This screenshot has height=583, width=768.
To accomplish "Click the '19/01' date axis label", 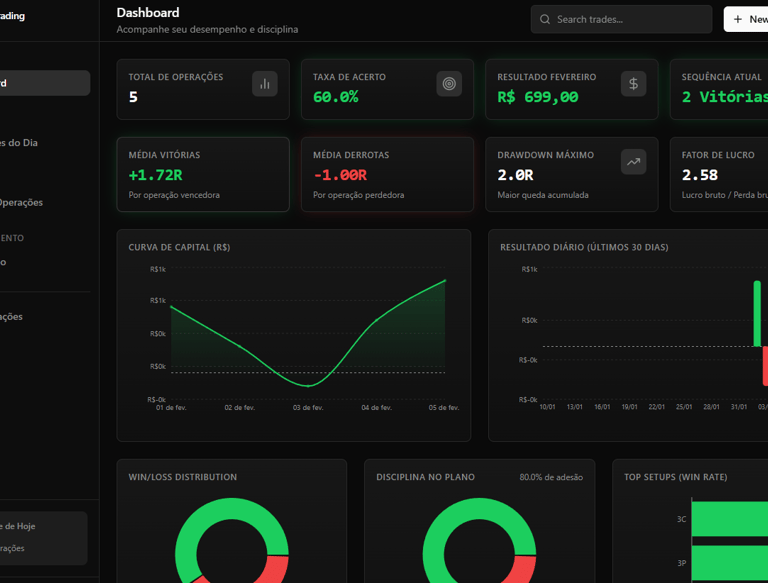I will 629,407.
